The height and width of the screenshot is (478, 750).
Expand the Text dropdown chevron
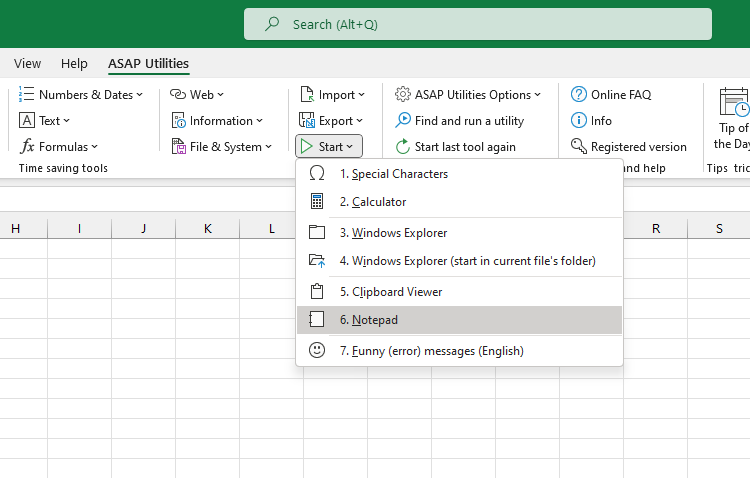tap(66, 121)
